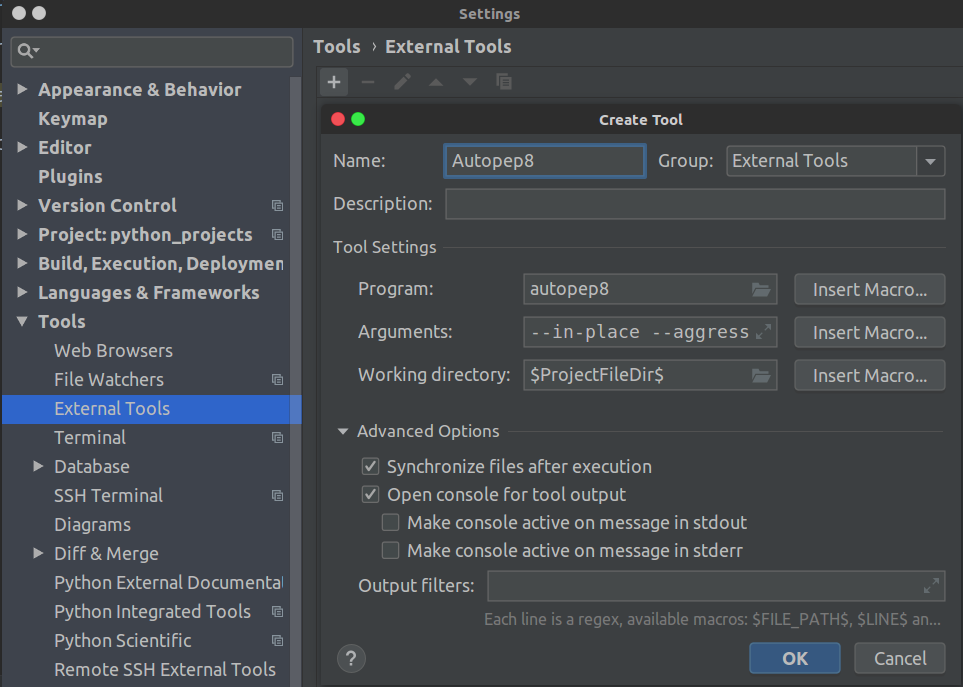Expand Languages & Frameworks node

22,292
